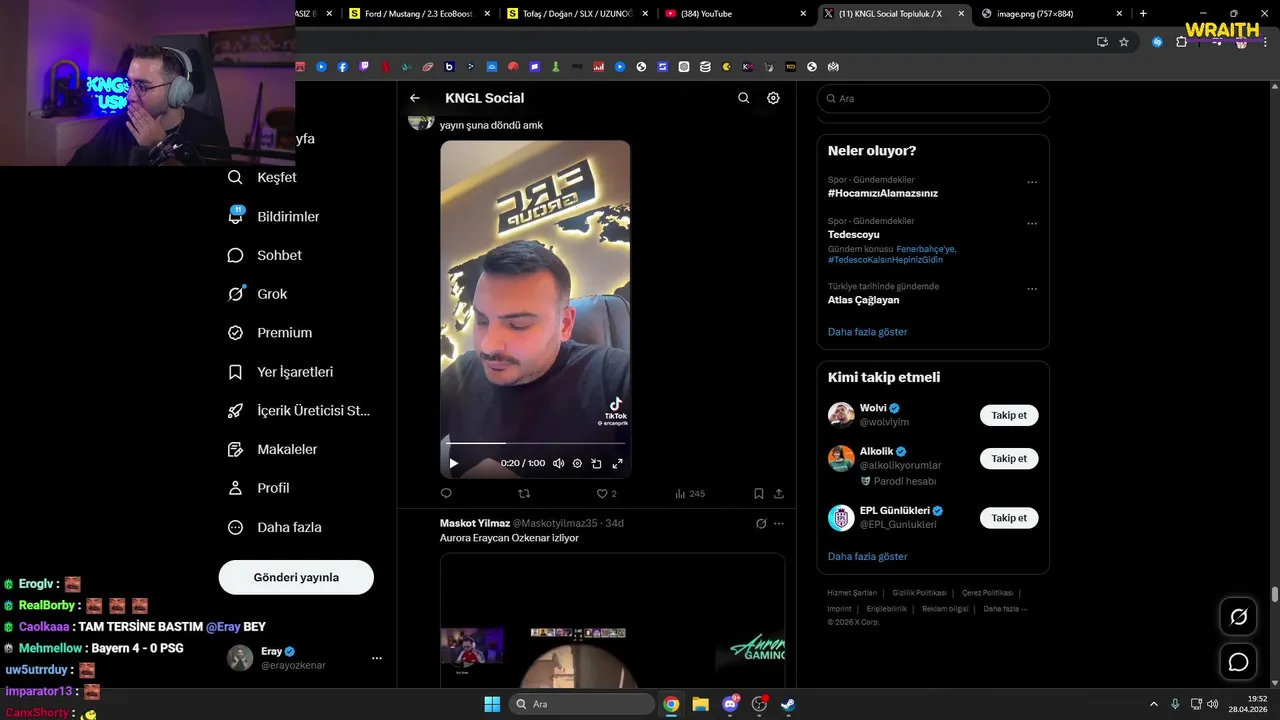This screenshot has height=720, width=1280.
Task: Open Wolvi's profile avatar
Action: click(x=841, y=415)
